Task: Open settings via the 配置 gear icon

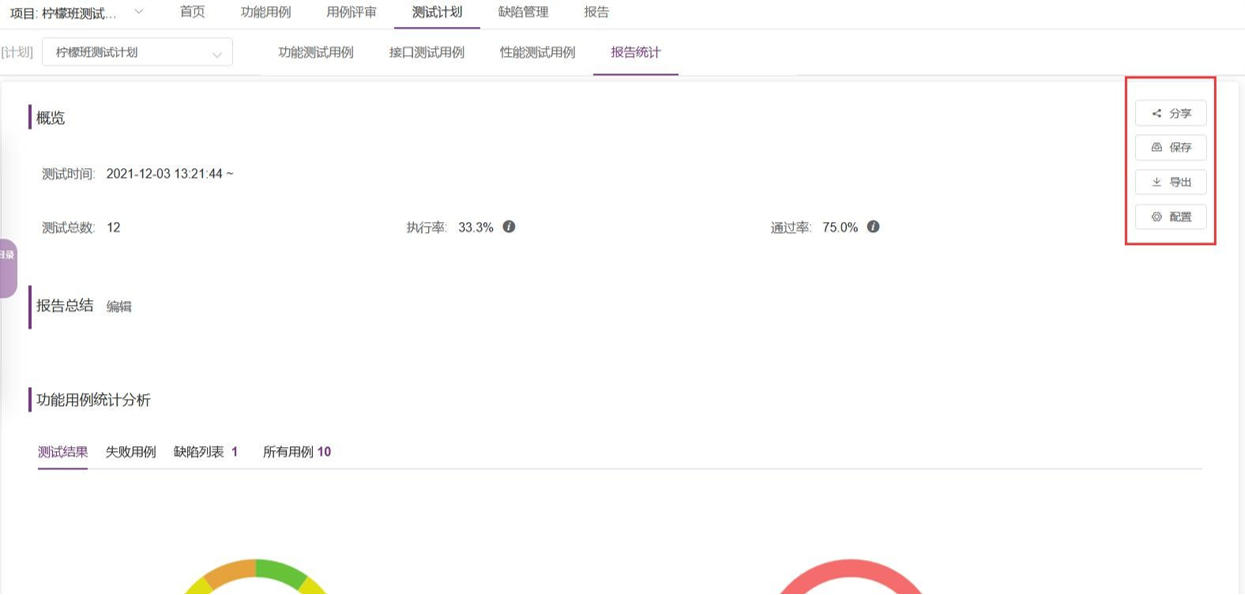Action: point(1156,217)
